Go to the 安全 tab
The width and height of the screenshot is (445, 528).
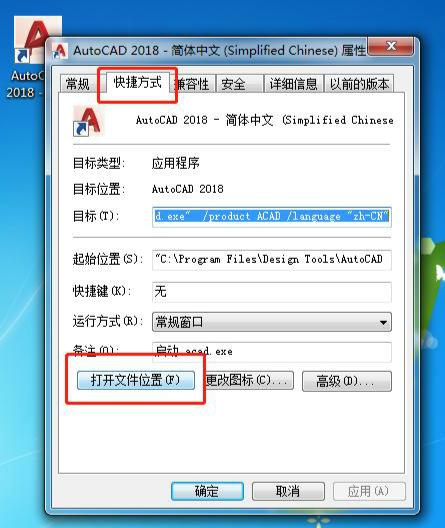click(x=239, y=84)
